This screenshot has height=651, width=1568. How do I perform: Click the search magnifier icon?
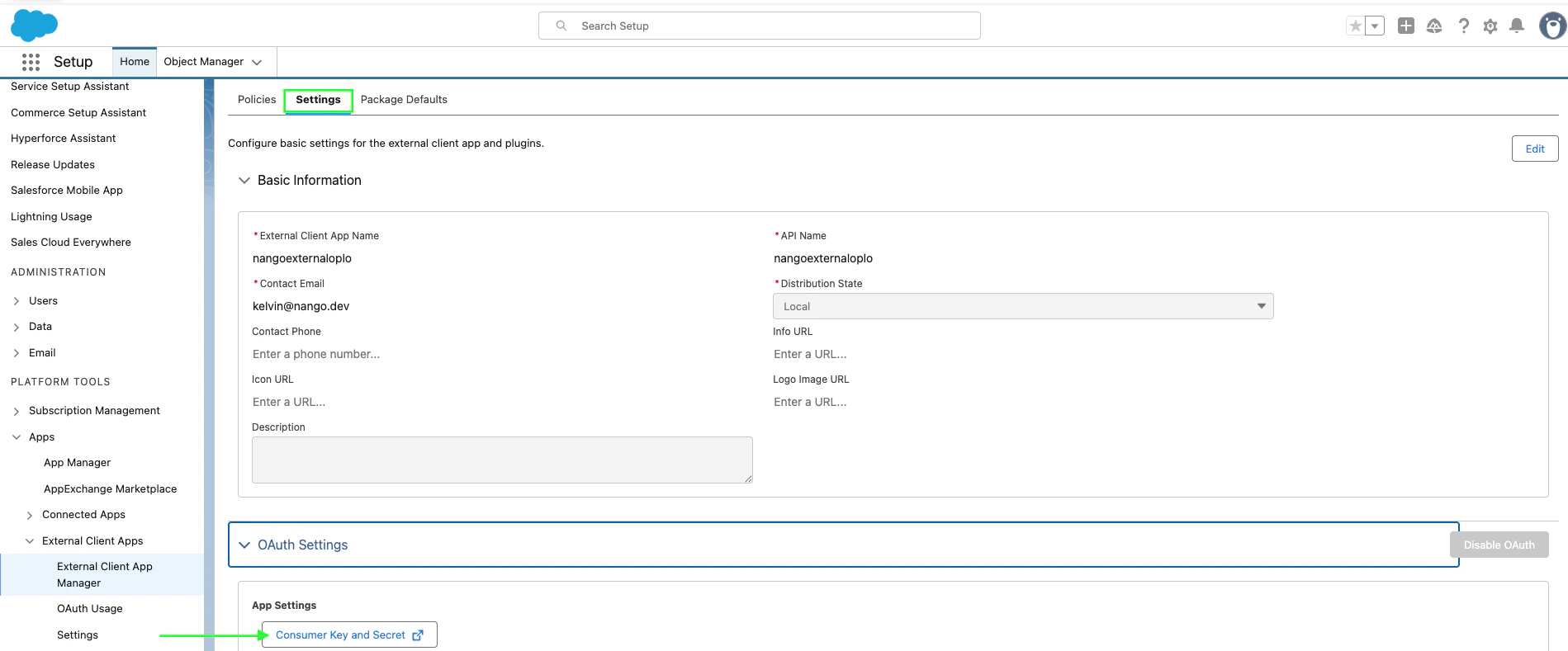pyautogui.click(x=561, y=26)
